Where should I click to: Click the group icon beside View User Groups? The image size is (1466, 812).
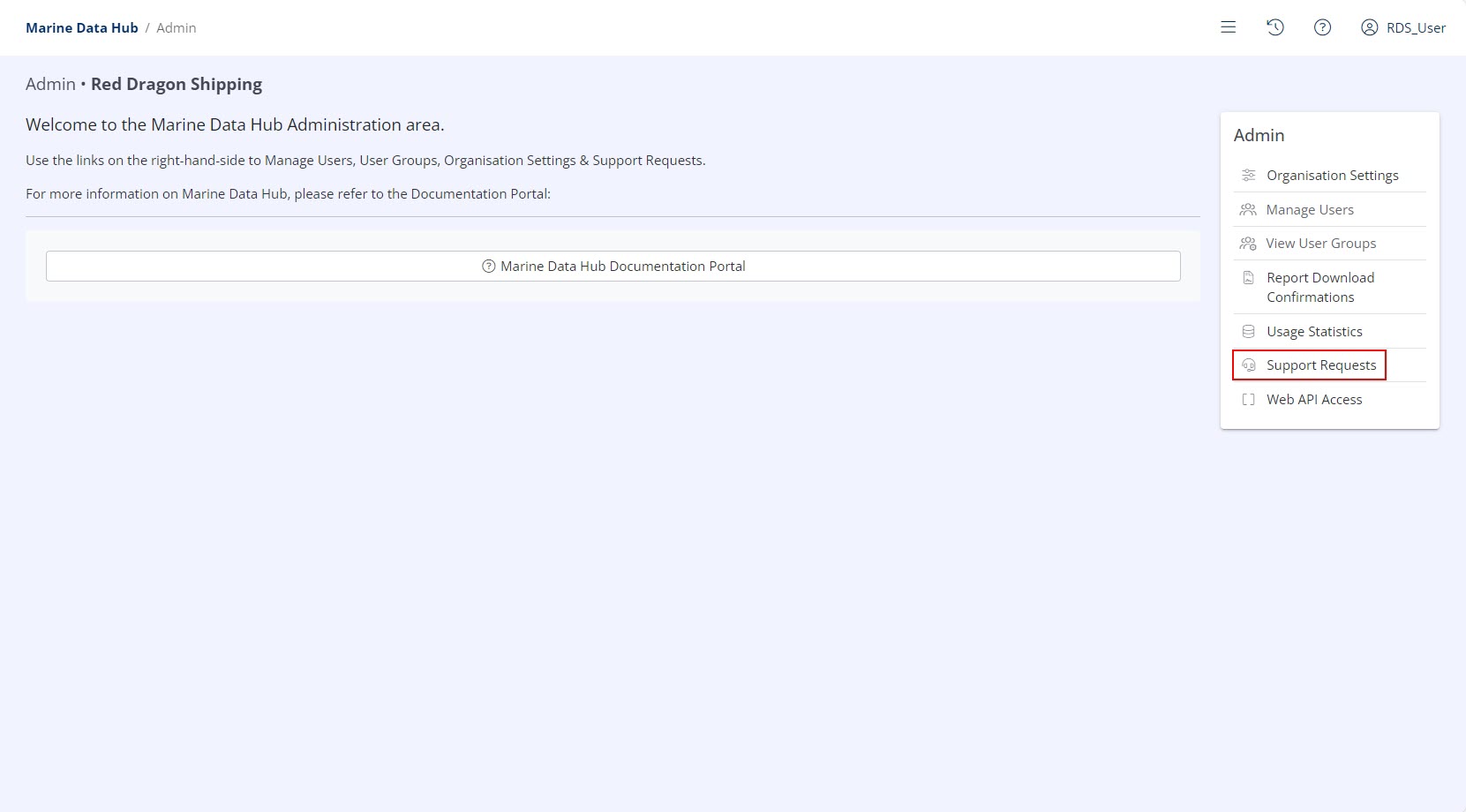tap(1248, 244)
